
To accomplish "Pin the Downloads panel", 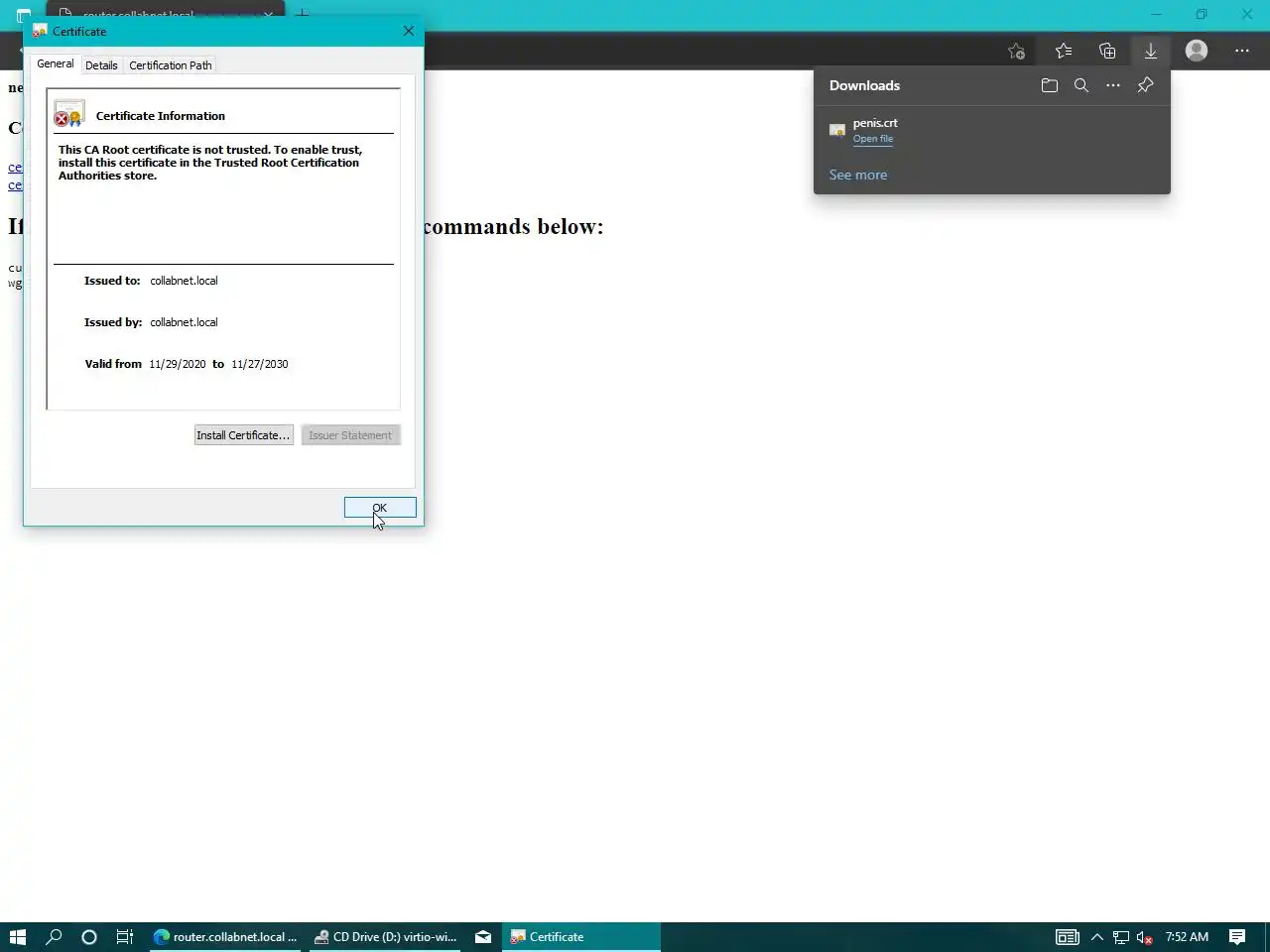I will click(x=1145, y=85).
